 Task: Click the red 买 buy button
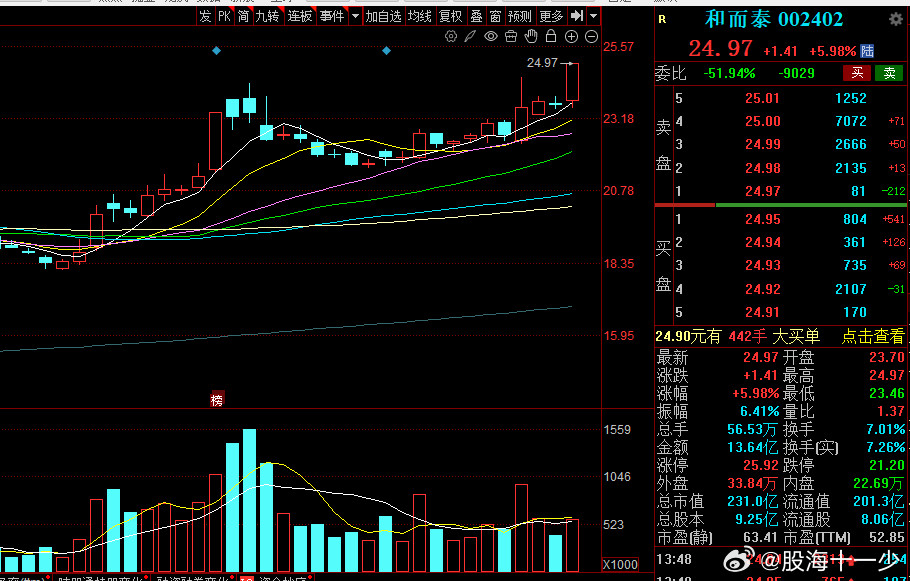point(857,73)
